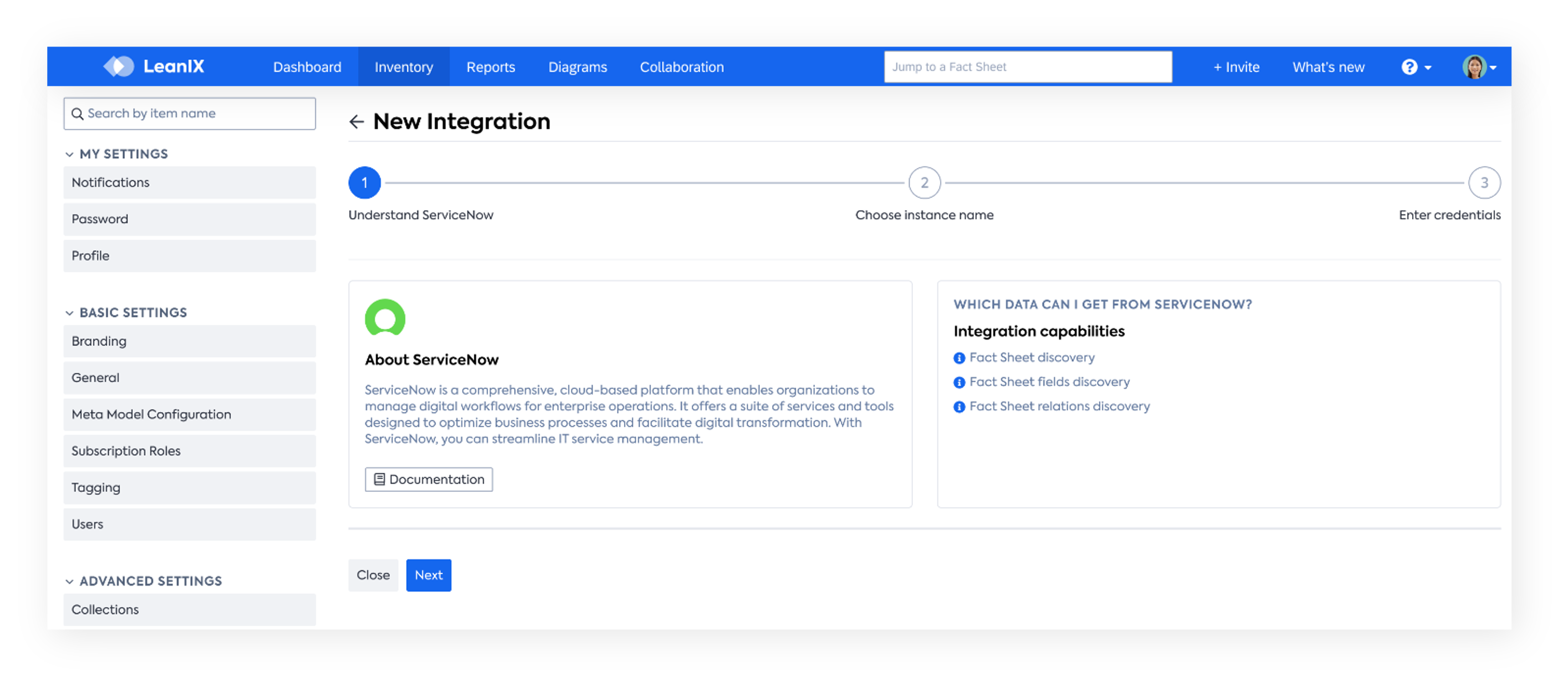The height and width of the screenshot is (686, 1568).
Task: Open Meta Model Configuration
Action: tap(189, 414)
